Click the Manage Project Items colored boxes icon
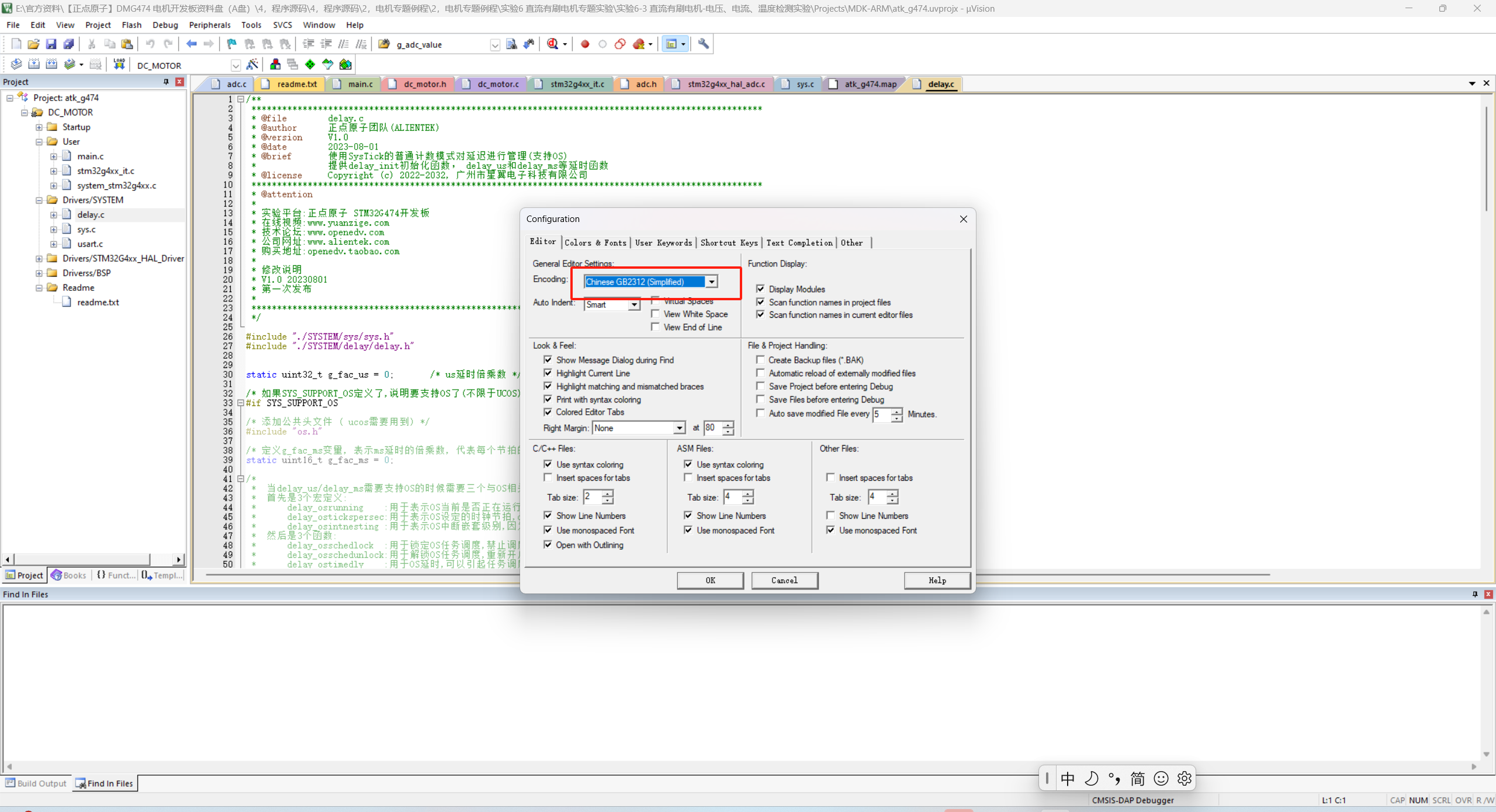This screenshot has width=1496, height=812. click(275, 64)
